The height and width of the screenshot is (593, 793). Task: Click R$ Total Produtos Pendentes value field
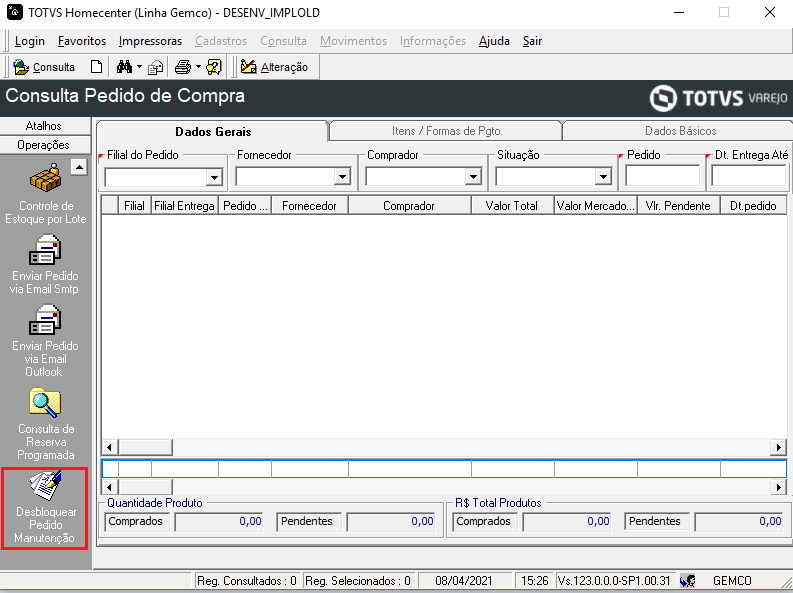coord(739,522)
